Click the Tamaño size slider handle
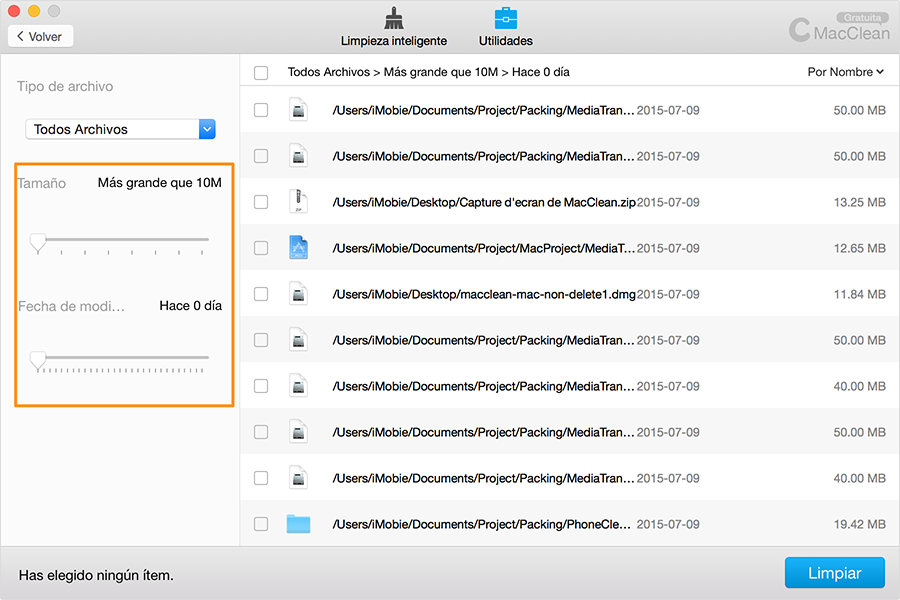The height and width of the screenshot is (600, 900). (37, 241)
